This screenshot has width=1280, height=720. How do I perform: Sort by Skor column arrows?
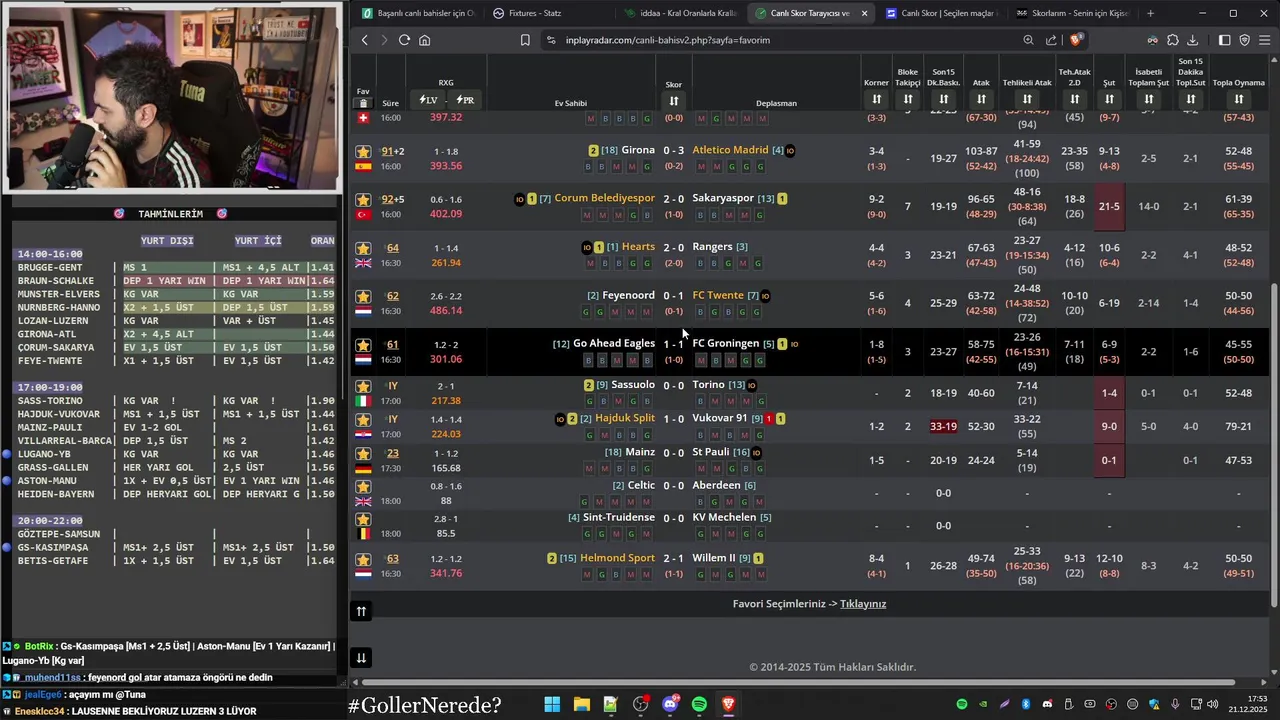point(674,101)
